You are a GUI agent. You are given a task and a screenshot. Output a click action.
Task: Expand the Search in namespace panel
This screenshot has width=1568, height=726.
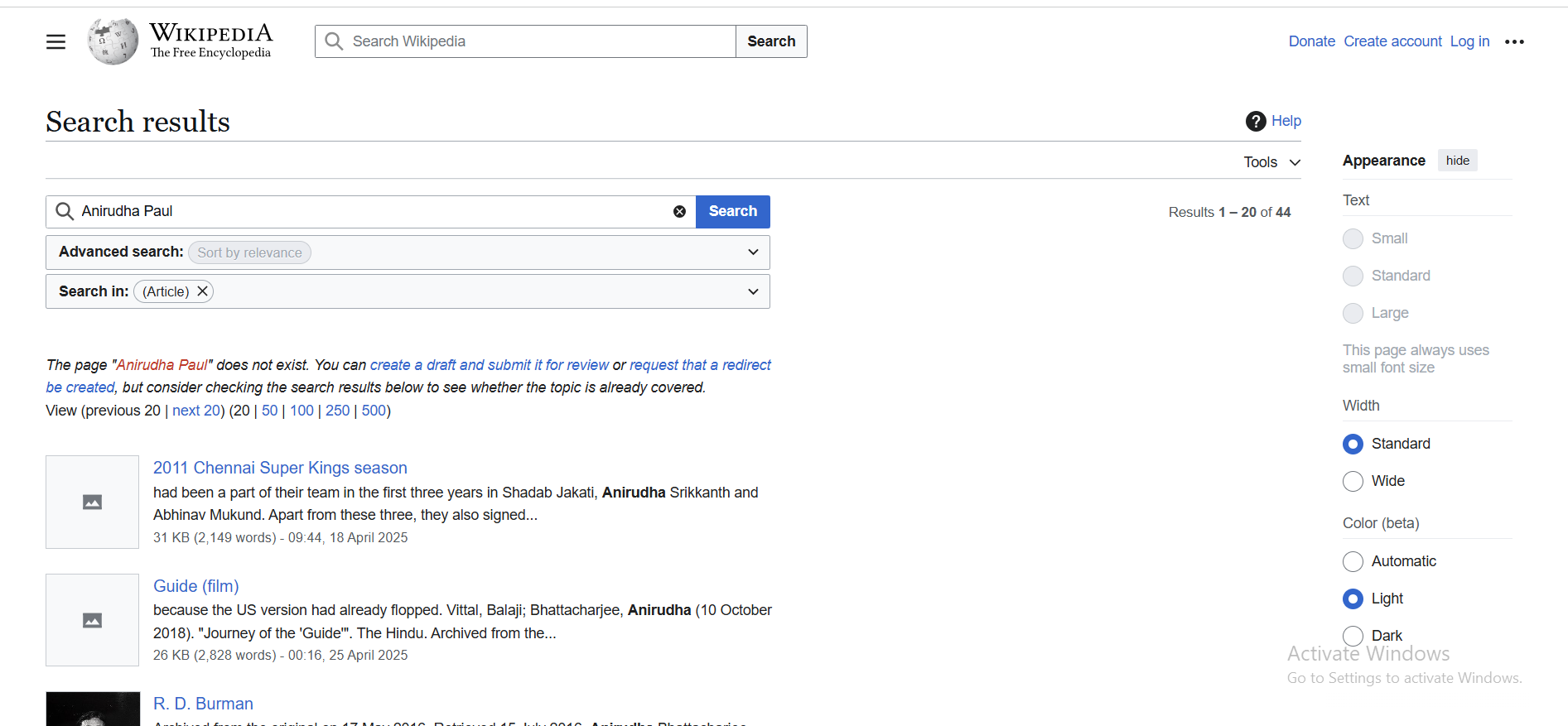click(752, 291)
